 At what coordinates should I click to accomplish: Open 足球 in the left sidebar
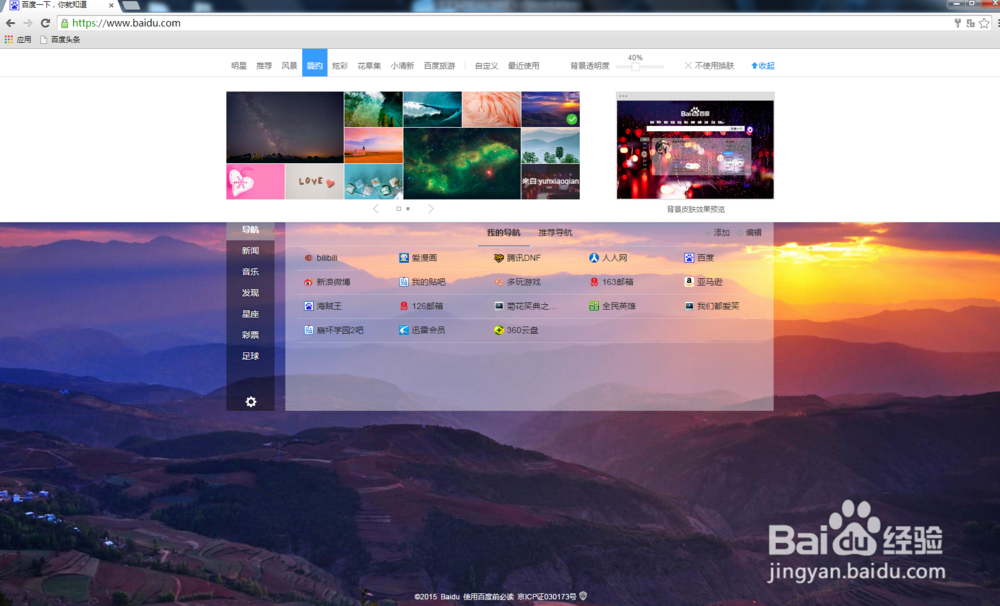click(251, 356)
